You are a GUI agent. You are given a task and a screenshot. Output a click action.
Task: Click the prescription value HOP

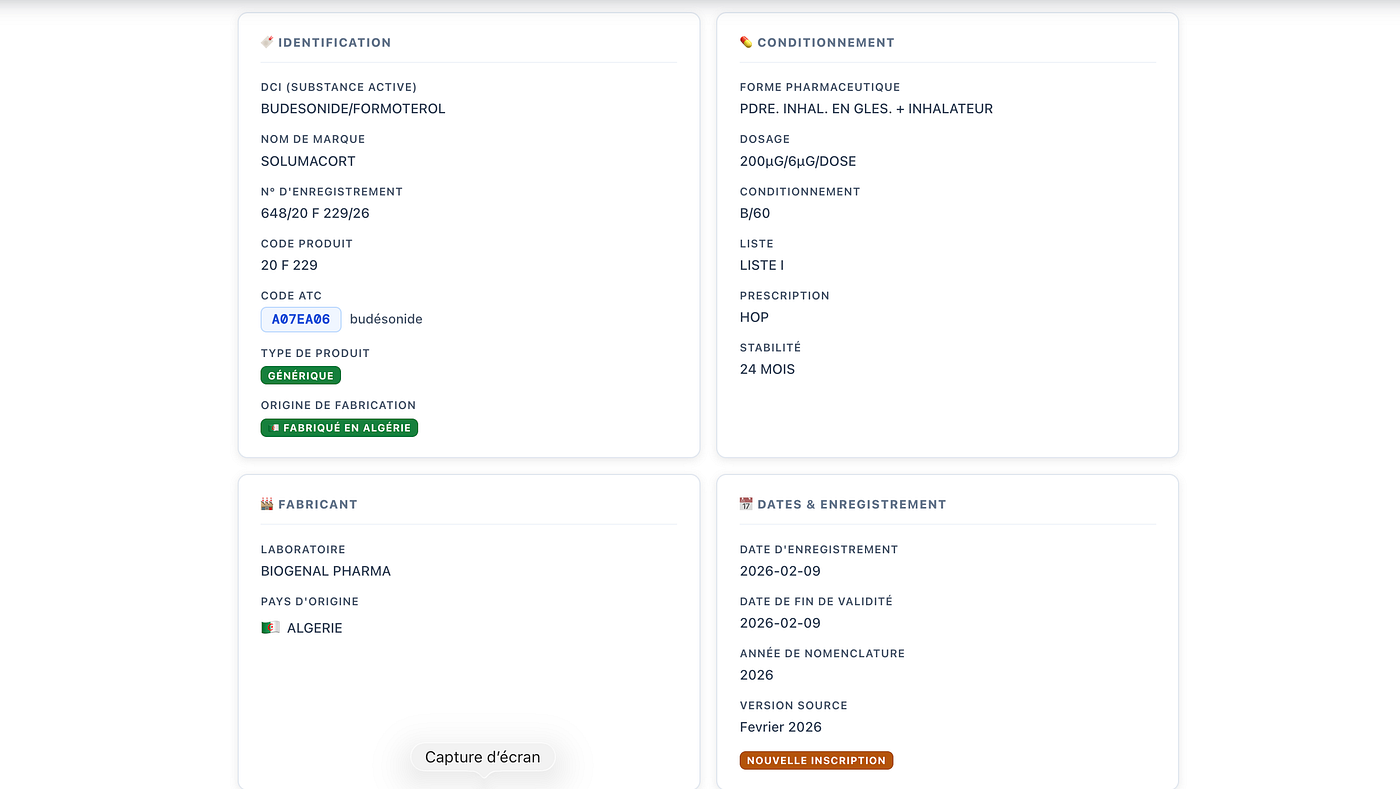point(754,317)
